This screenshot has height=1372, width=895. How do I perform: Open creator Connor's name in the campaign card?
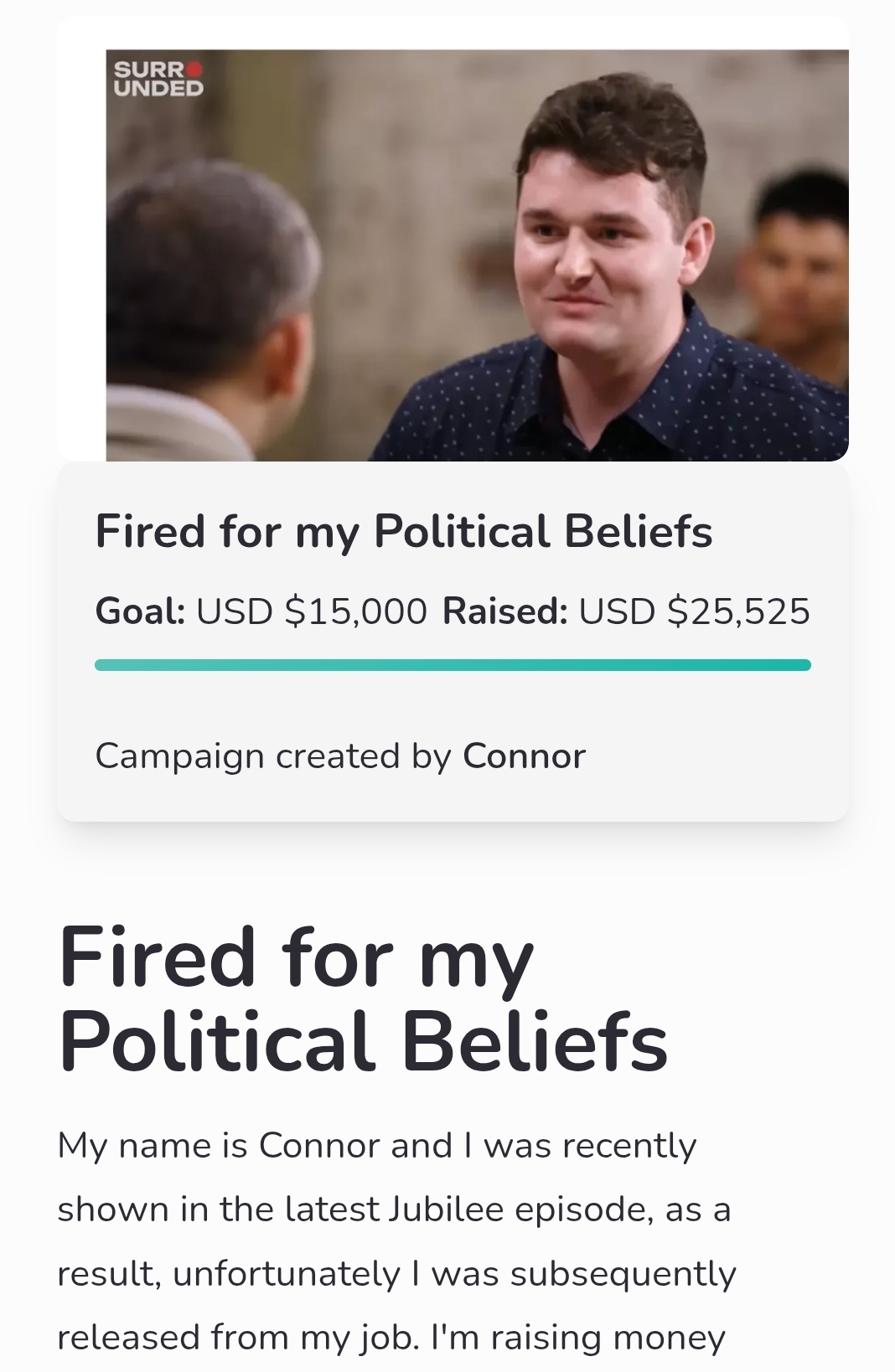click(x=524, y=756)
